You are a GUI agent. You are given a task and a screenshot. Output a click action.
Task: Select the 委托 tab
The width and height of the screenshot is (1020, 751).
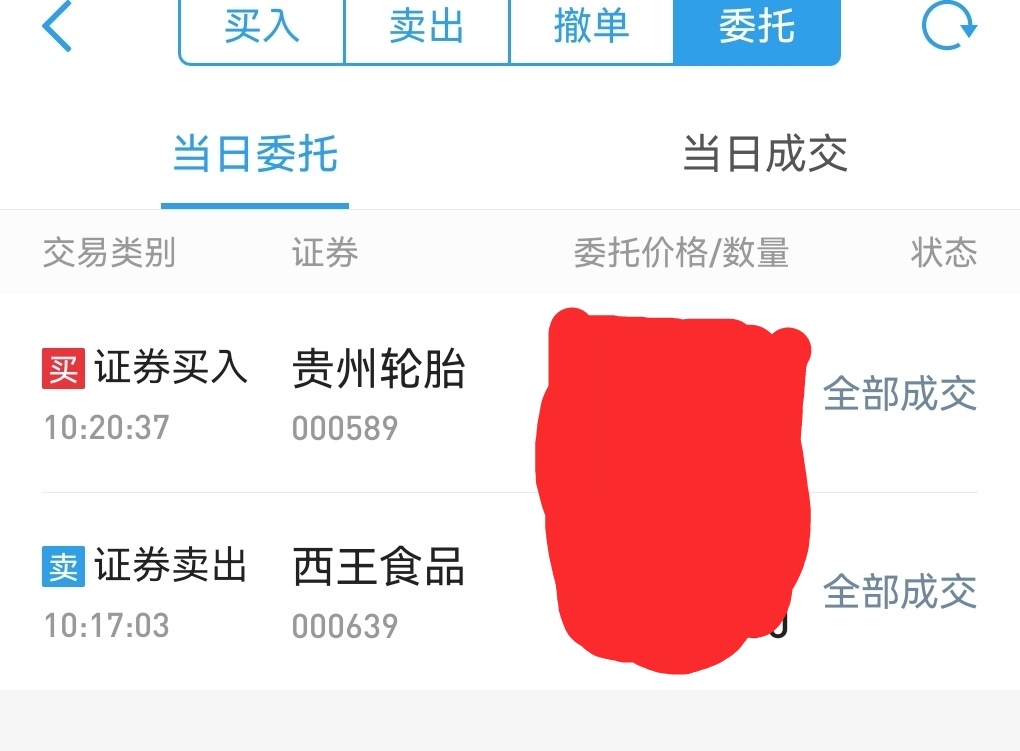757,27
